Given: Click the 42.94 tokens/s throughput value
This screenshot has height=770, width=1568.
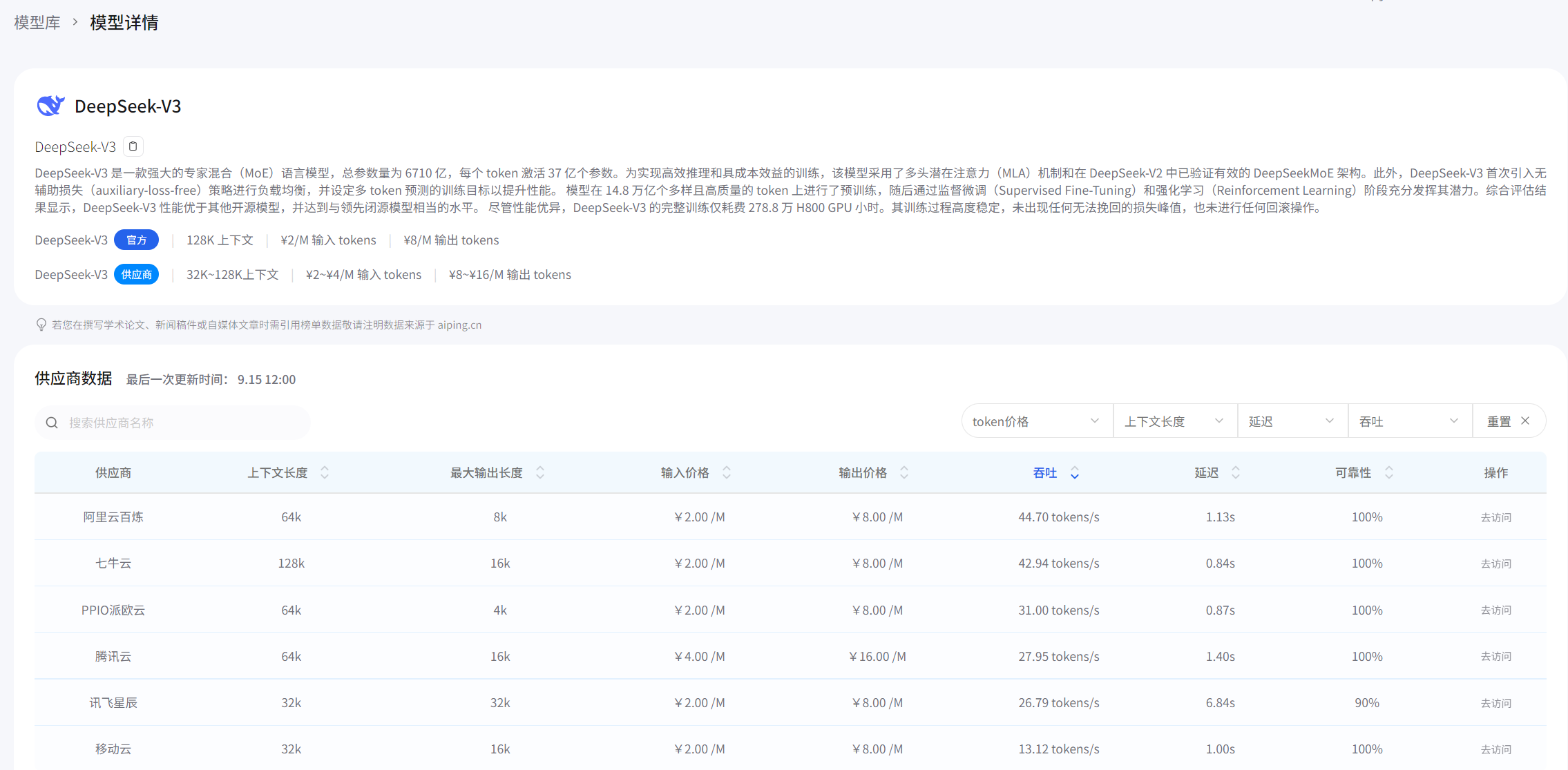Looking at the screenshot, I should pos(1059,563).
